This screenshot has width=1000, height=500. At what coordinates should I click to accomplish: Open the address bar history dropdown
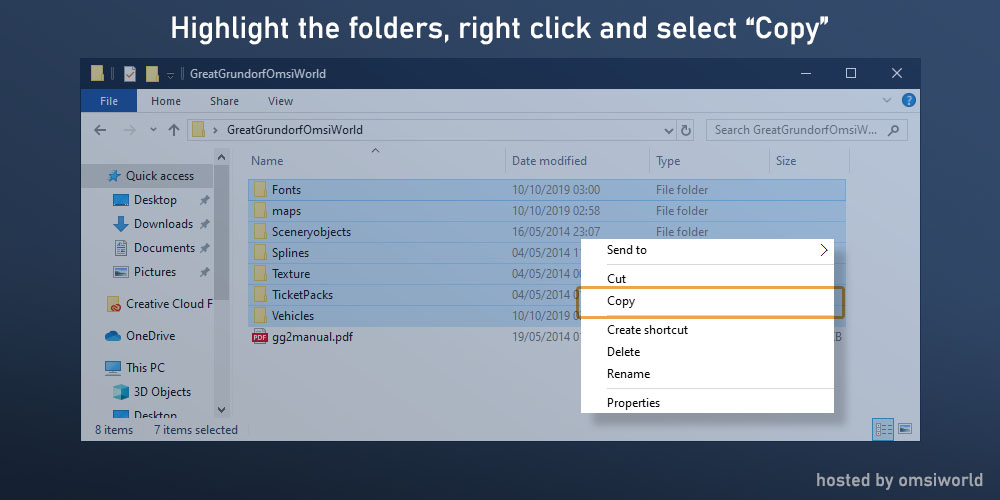(669, 131)
